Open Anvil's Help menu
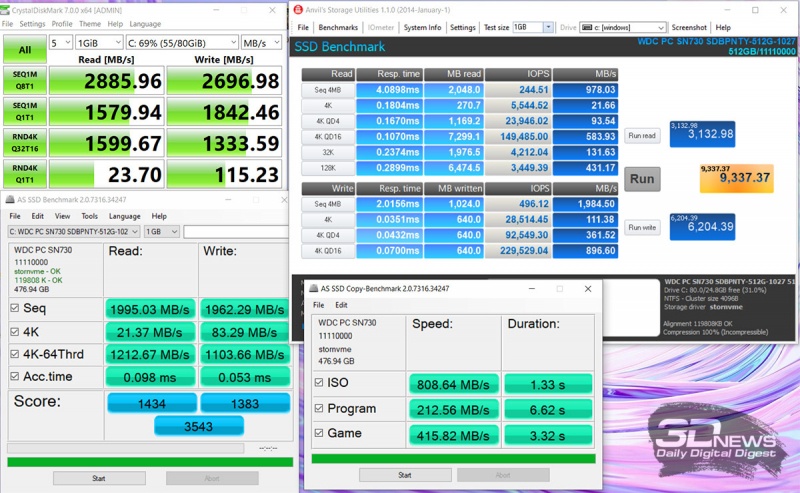Image resolution: width=800 pixels, height=493 pixels. (x=723, y=28)
